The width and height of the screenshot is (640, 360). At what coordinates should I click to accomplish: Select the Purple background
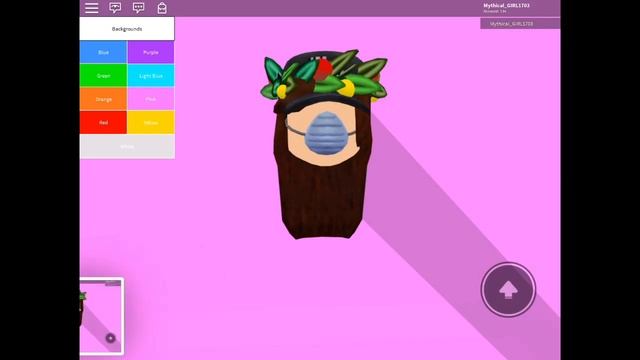pos(151,52)
